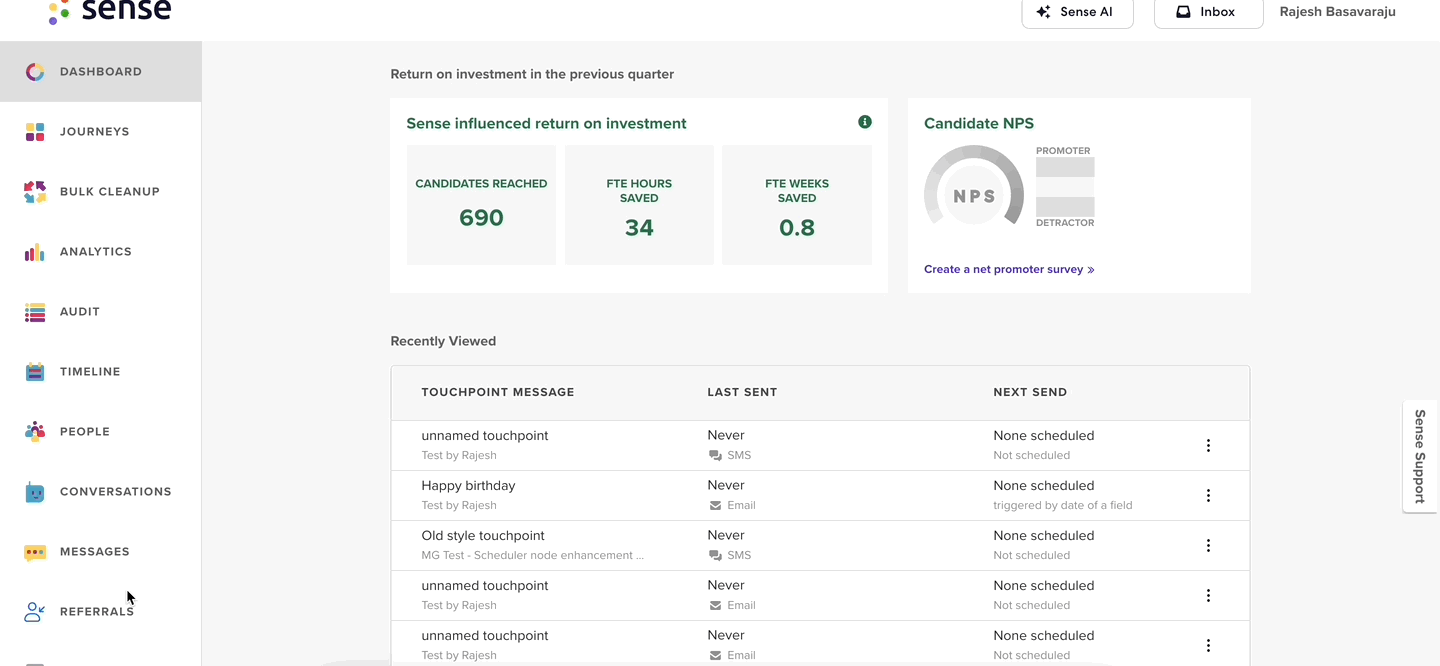Open options for unnamed SMS touchpoint row
This screenshot has height=666, width=1440.
pos(1208,445)
